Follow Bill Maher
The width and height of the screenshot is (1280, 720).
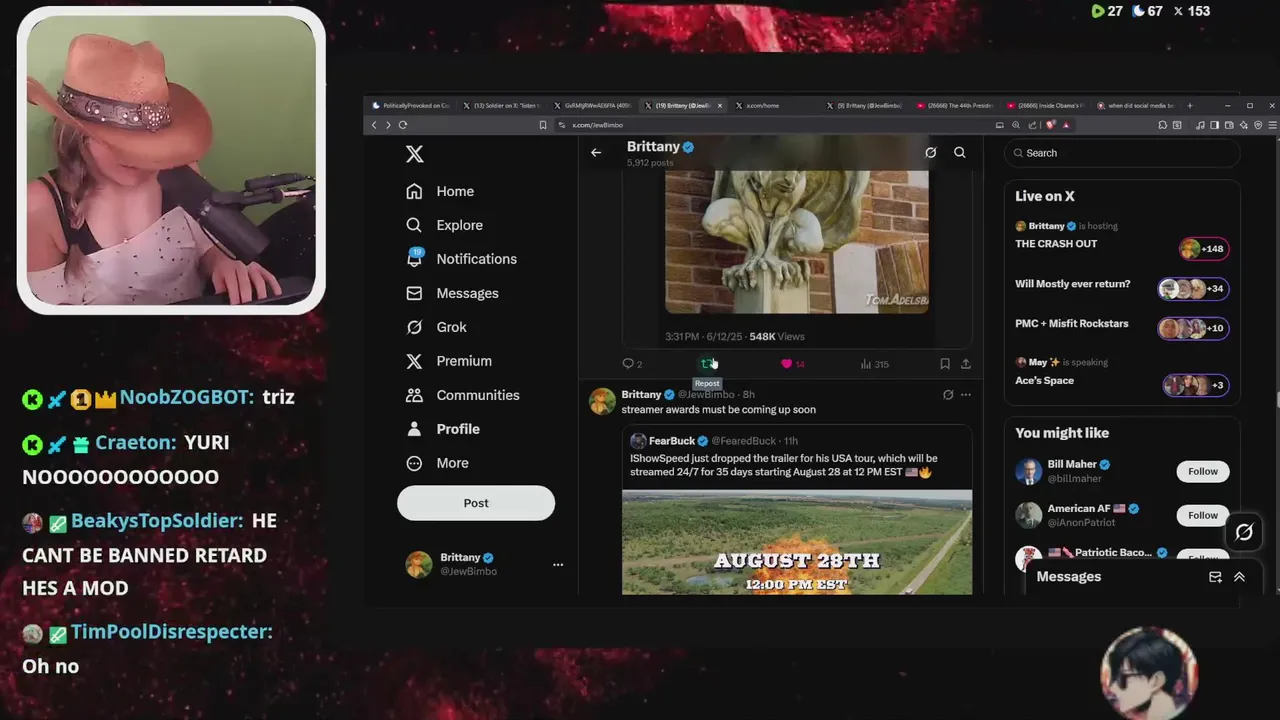(1203, 471)
